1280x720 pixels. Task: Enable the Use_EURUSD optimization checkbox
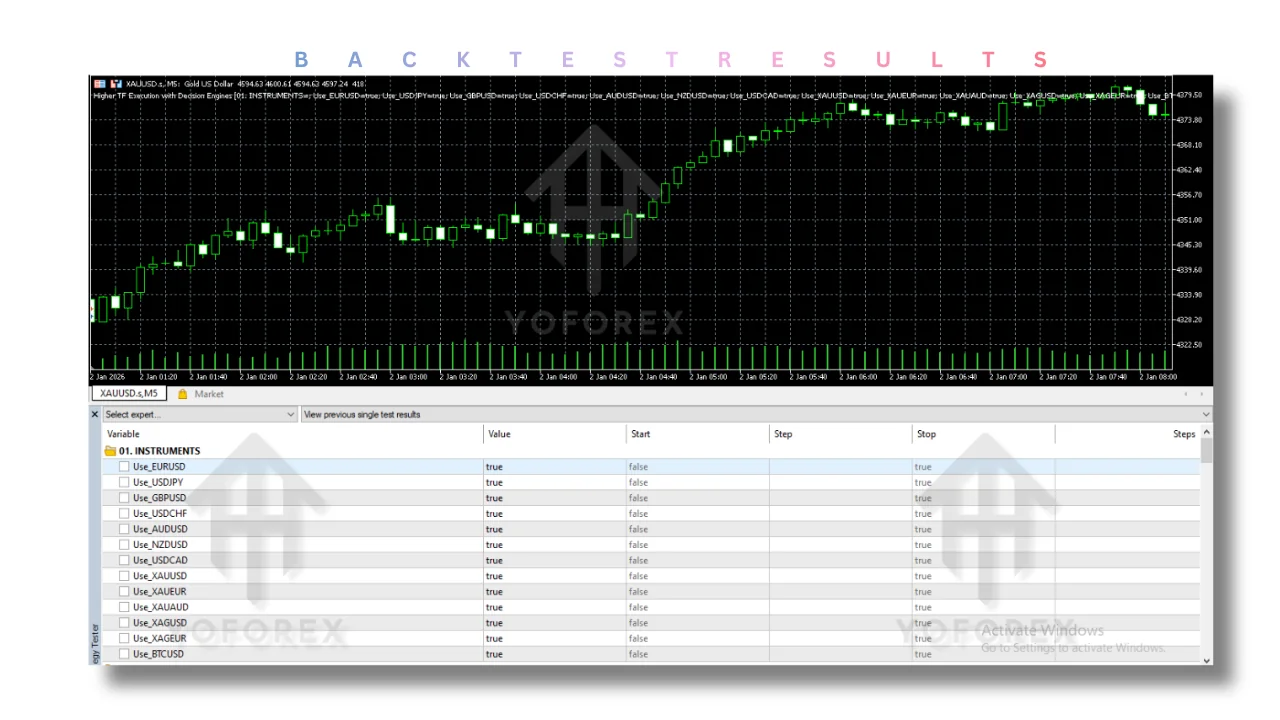[124, 467]
